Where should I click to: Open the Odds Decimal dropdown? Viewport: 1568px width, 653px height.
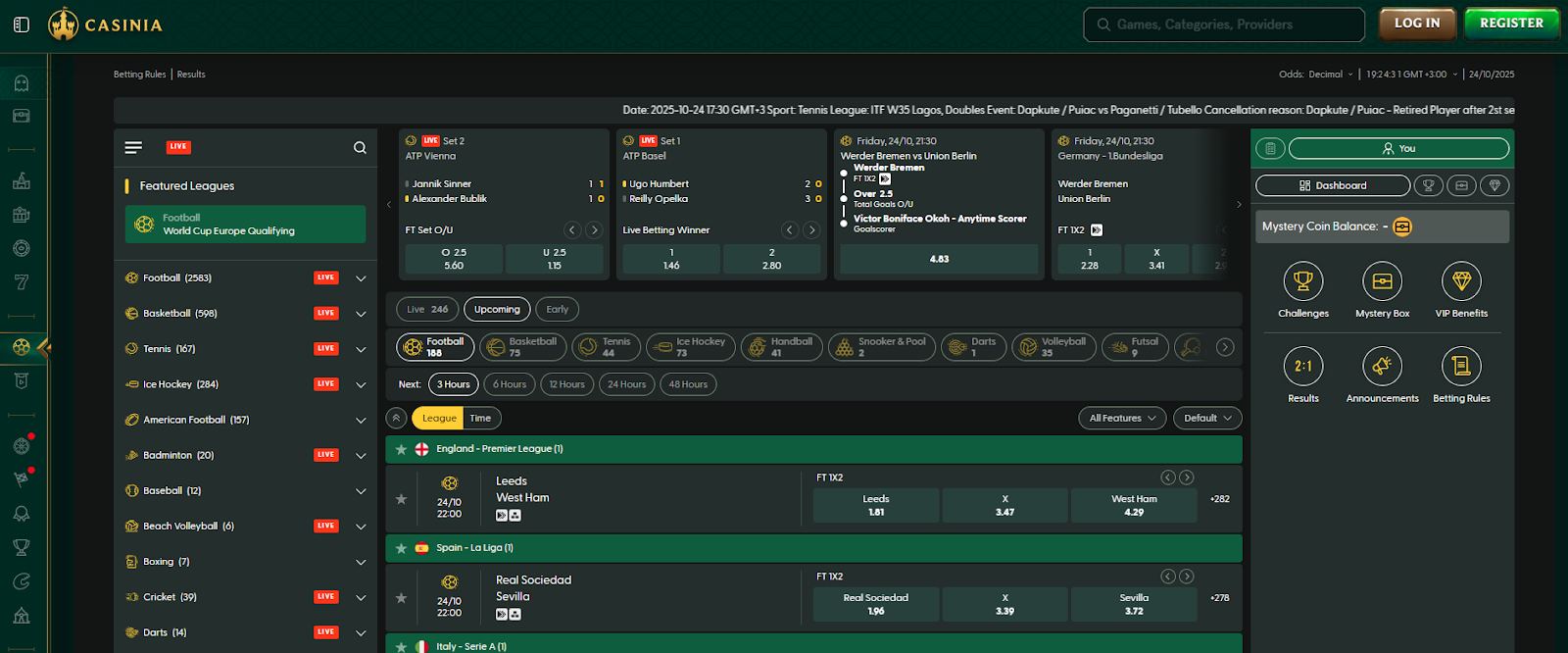[x=1316, y=75]
